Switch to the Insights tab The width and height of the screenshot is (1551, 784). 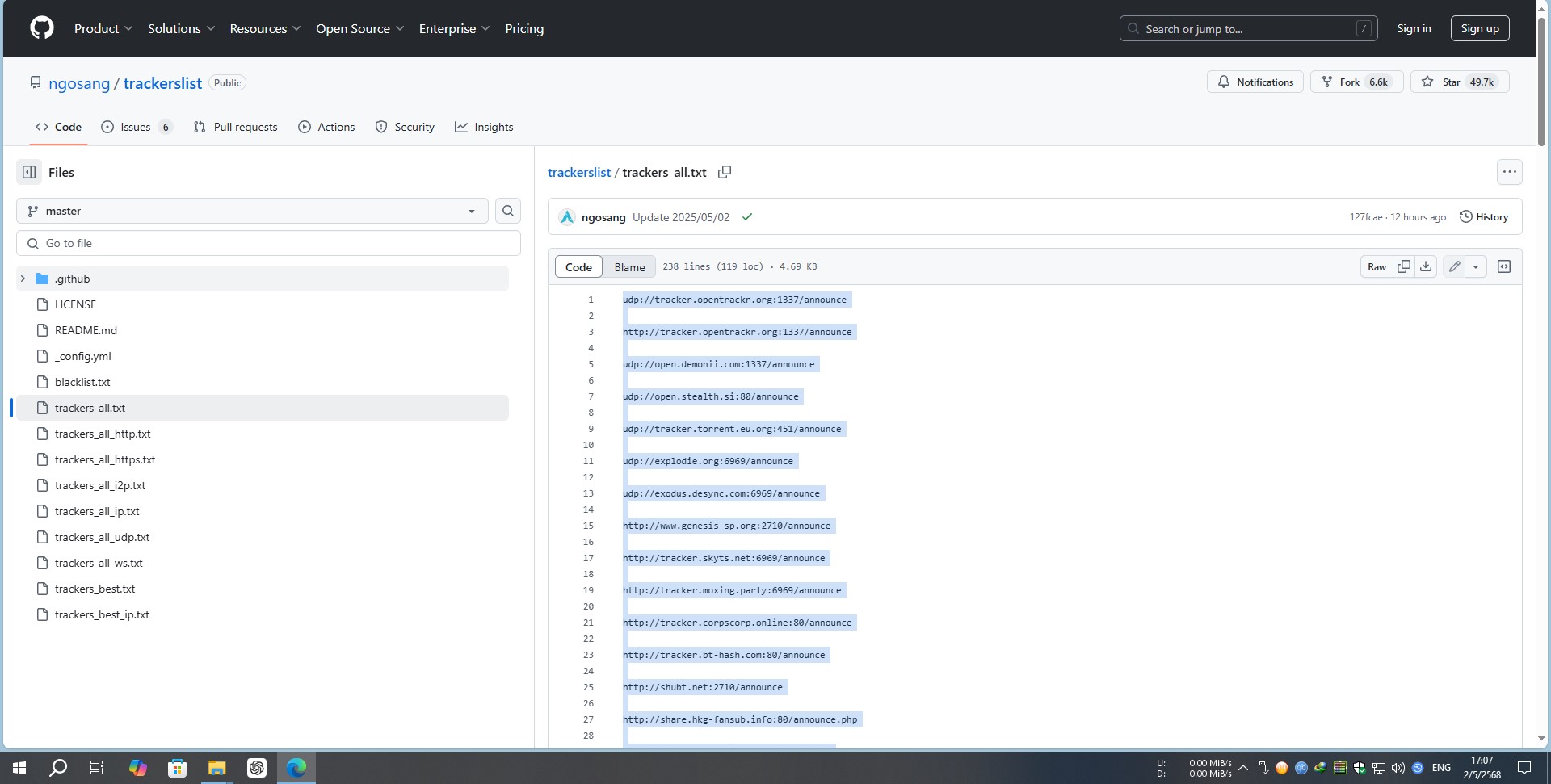484,127
